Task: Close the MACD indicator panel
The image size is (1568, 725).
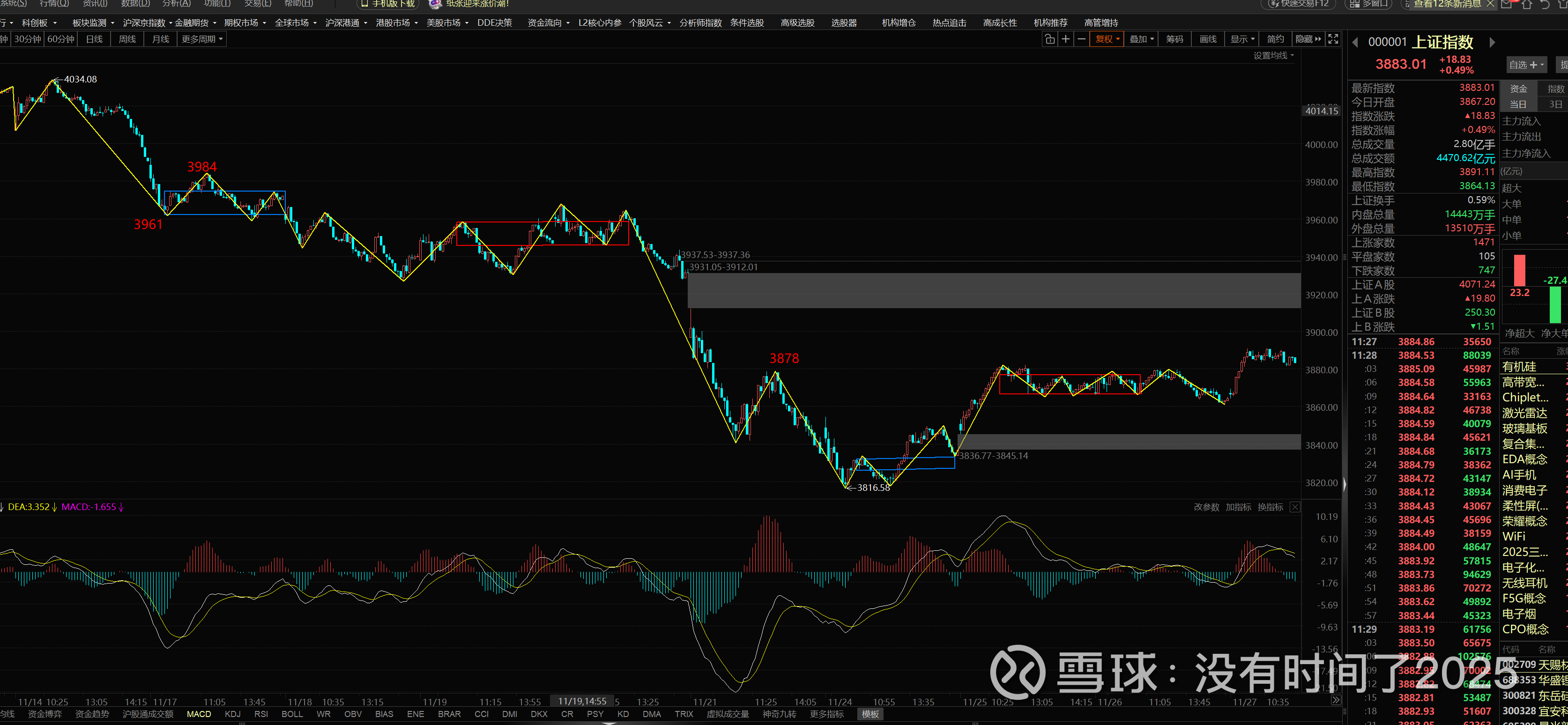Action: click(x=1295, y=507)
